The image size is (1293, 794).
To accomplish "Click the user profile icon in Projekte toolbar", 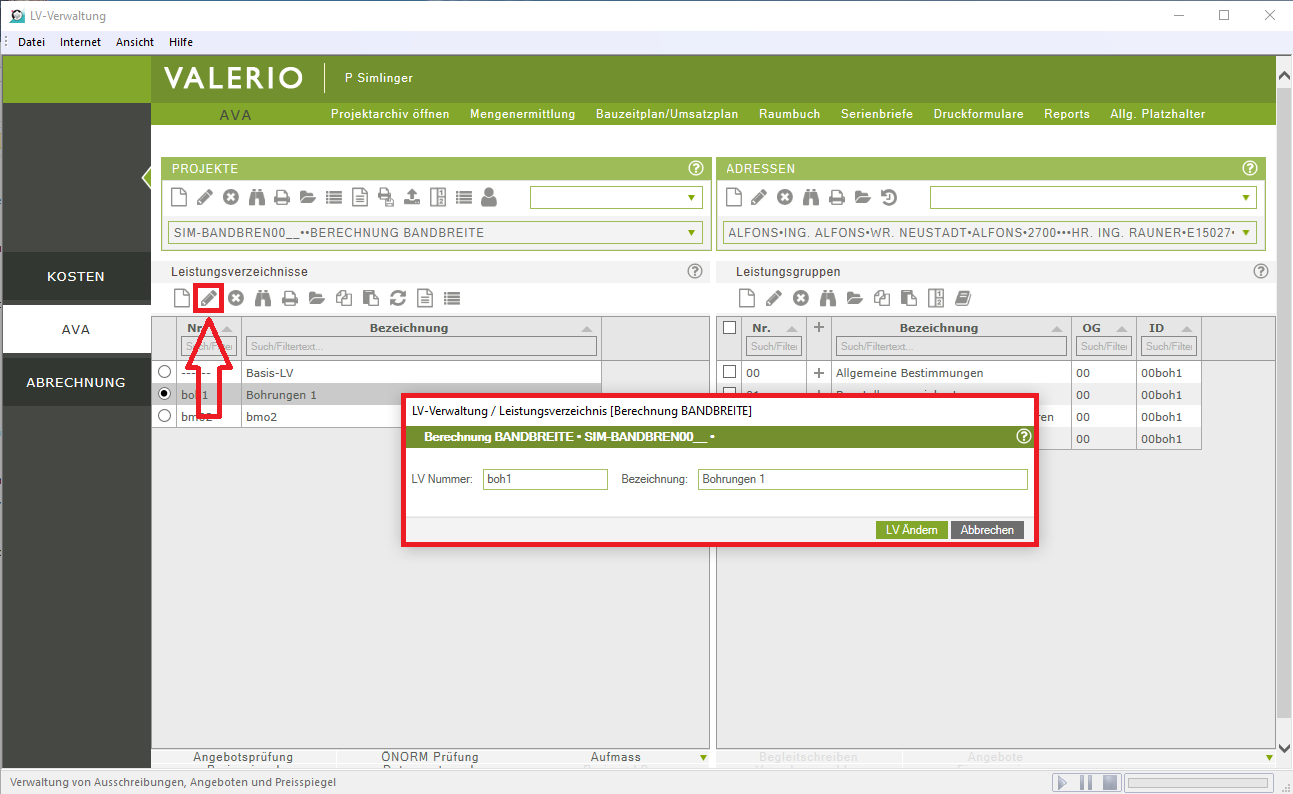I will coord(489,197).
